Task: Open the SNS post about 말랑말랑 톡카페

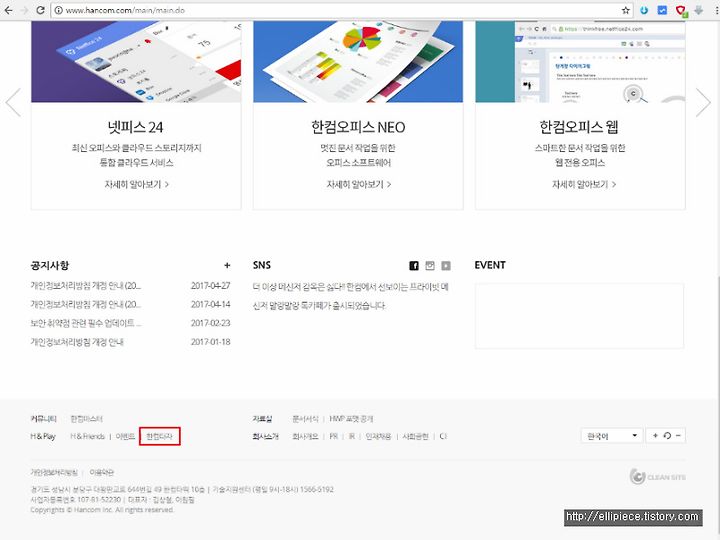Action: pyautogui.click(x=350, y=296)
